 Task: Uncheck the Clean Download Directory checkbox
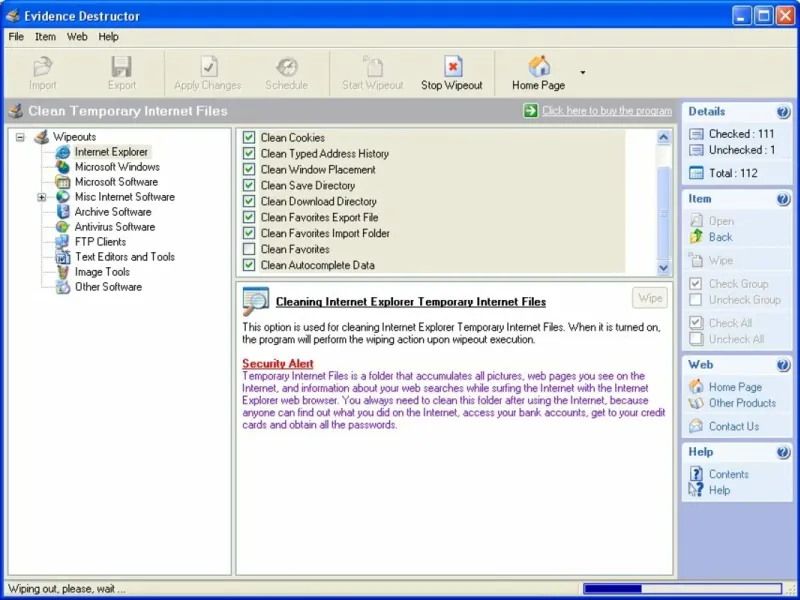[249, 202]
